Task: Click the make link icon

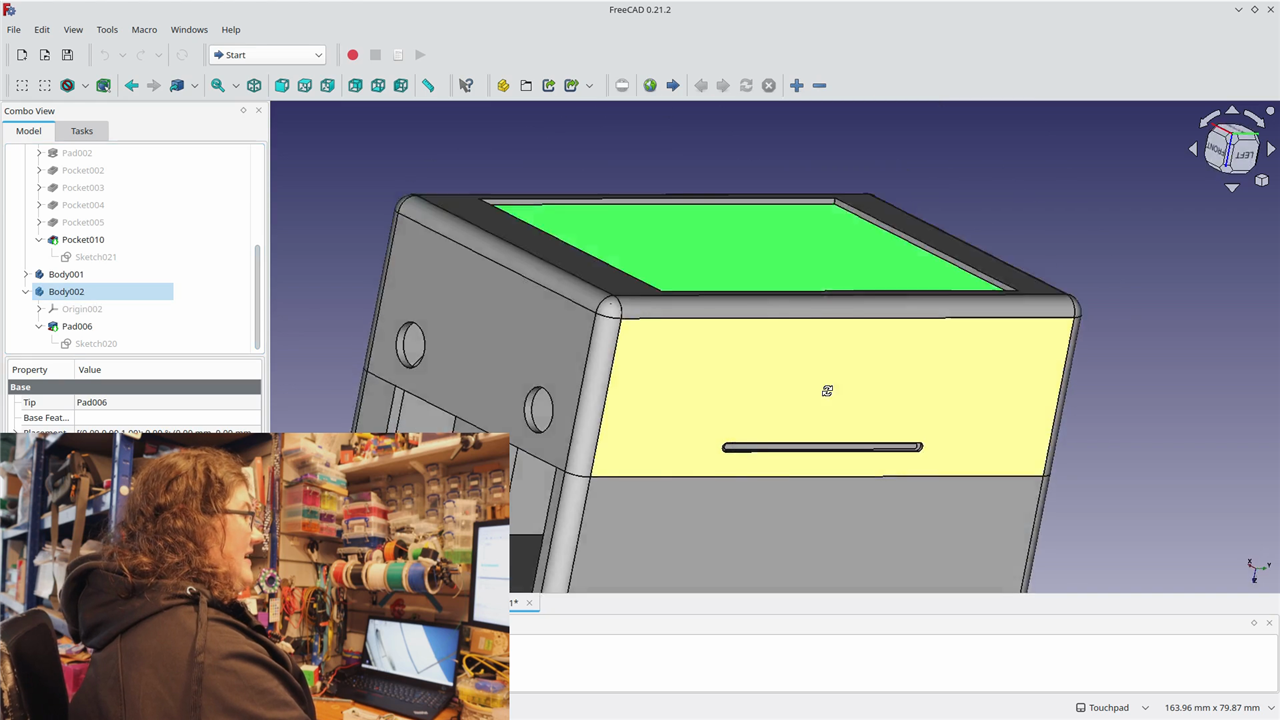Action: coord(549,86)
